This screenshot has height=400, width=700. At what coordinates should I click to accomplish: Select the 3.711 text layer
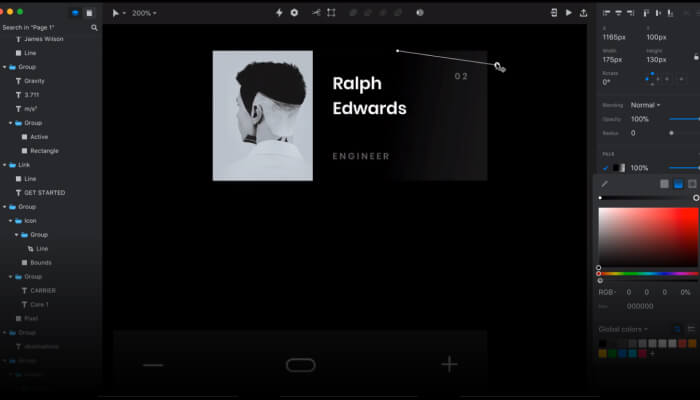point(32,95)
